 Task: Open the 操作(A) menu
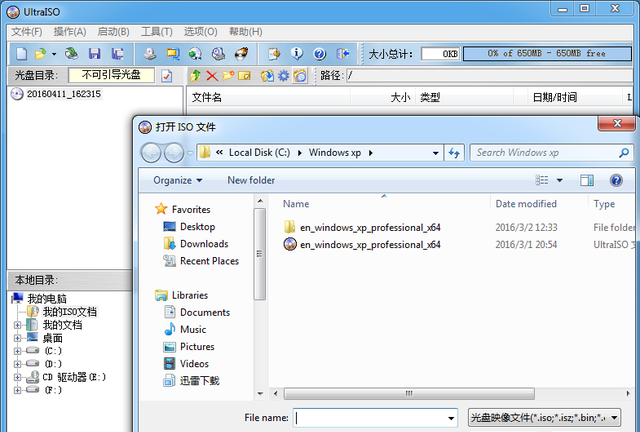pyautogui.click(x=70, y=32)
